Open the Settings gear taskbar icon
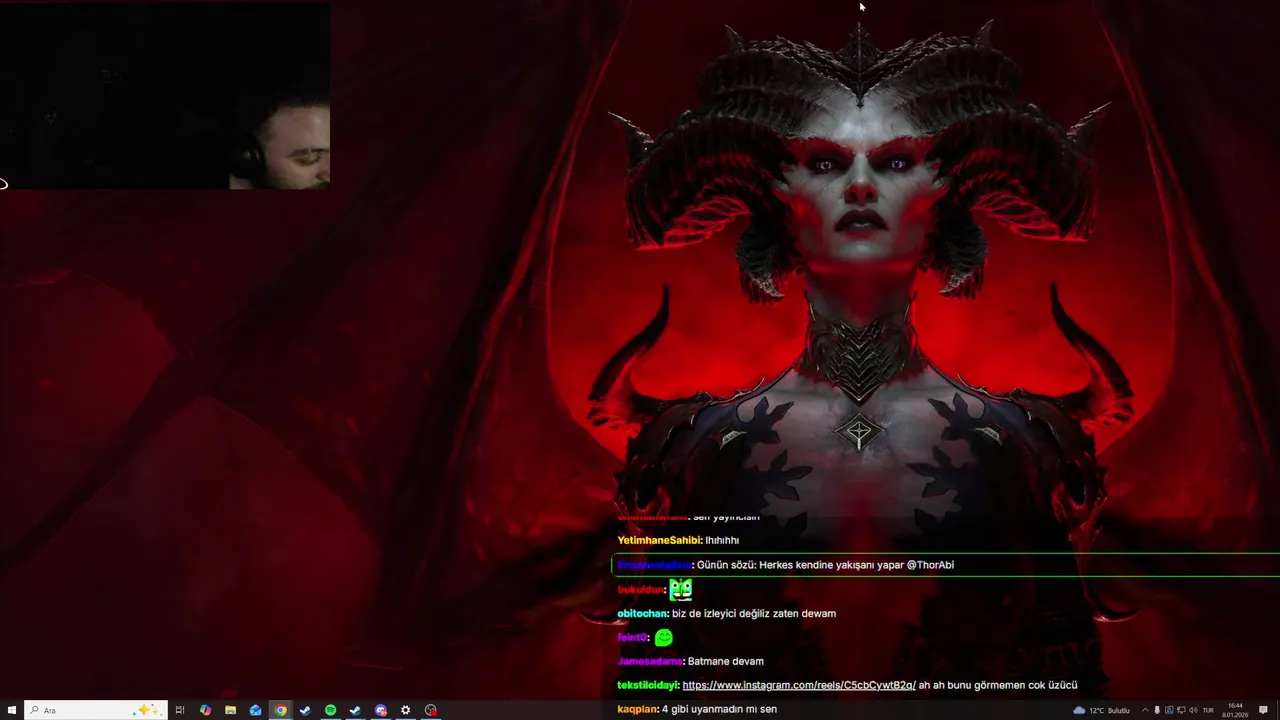The image size is (1280, 720). click(405, 710)
